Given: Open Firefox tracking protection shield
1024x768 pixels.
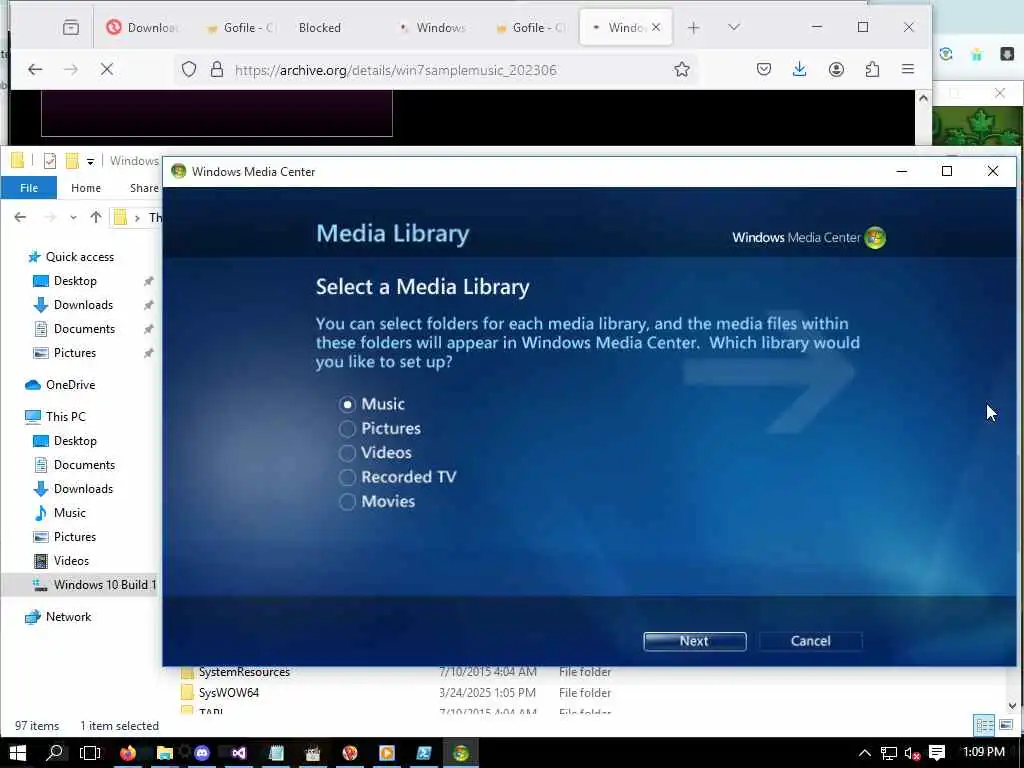Looking at the screenshot, I should pyautogui.click(x=189, y=69).
